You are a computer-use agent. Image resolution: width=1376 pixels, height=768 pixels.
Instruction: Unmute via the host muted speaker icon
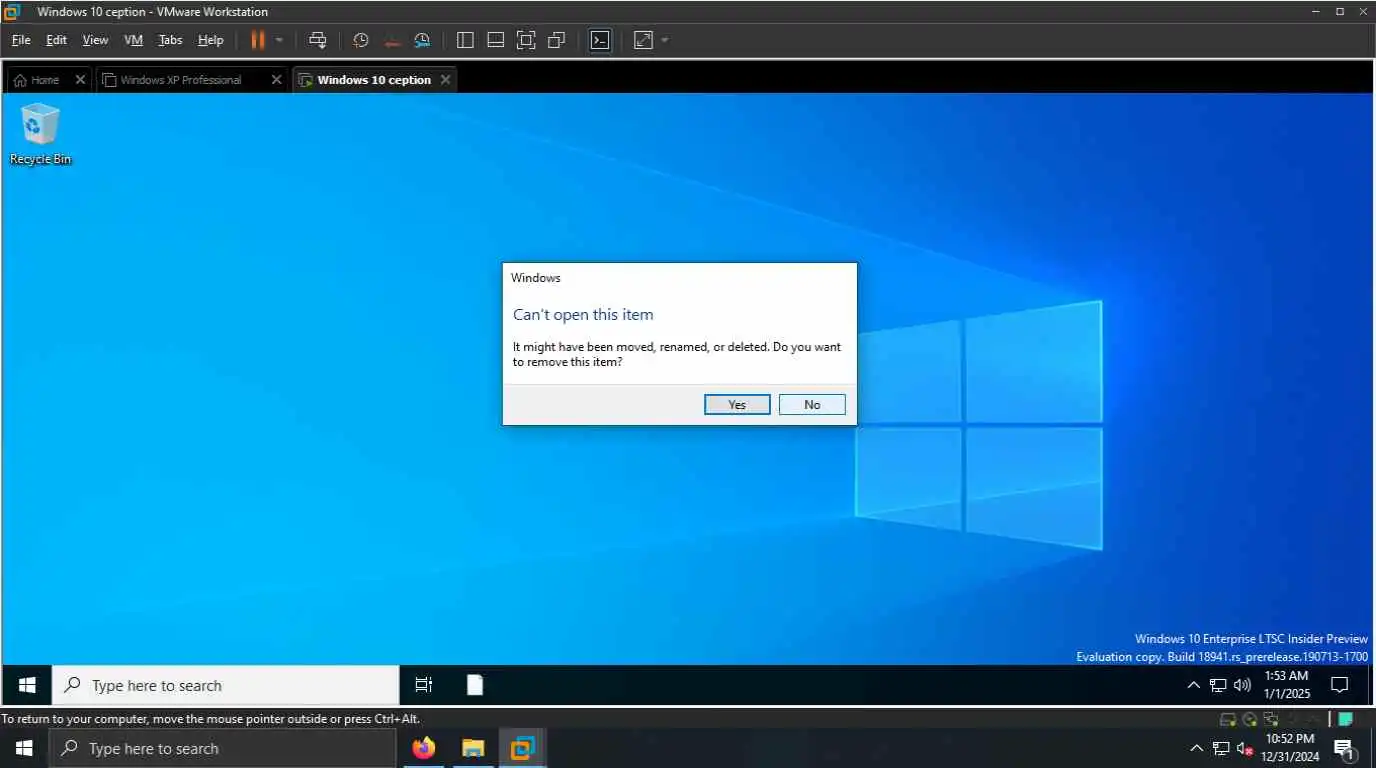coord(1245,748)
